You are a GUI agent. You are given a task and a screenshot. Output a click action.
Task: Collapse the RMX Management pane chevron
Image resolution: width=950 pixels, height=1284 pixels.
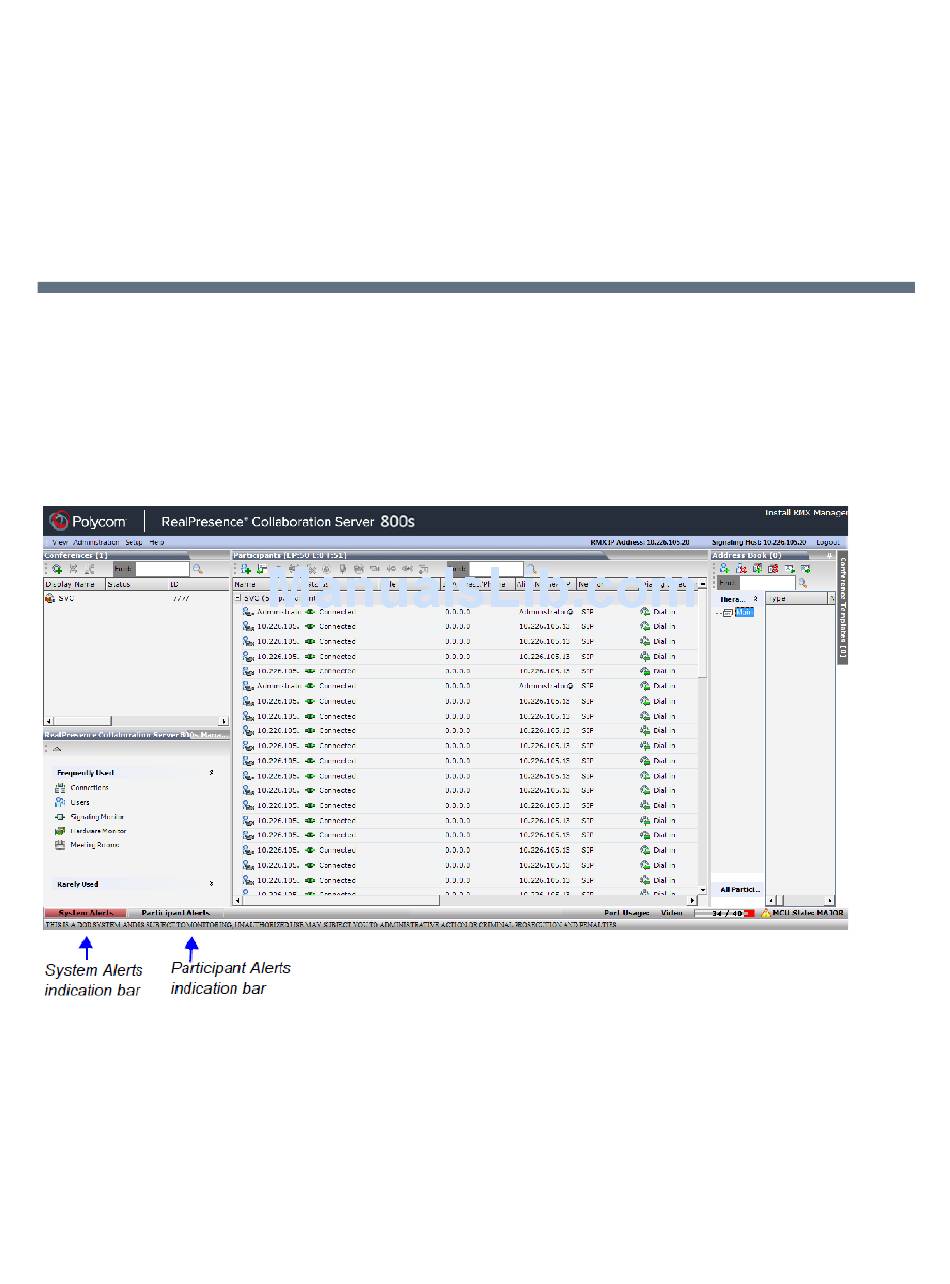coord(57,748)
